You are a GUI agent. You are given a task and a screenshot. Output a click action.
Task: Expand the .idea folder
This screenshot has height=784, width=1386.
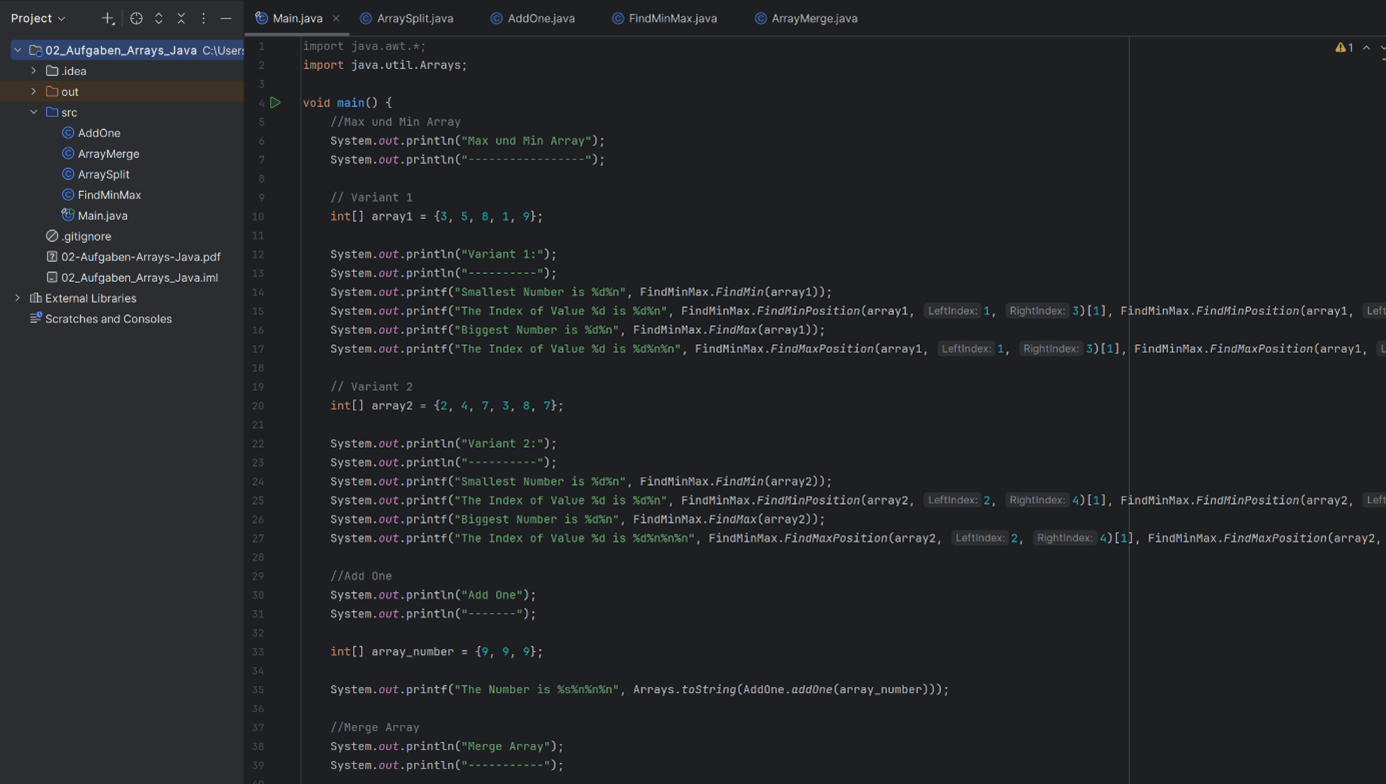[34, 71]
